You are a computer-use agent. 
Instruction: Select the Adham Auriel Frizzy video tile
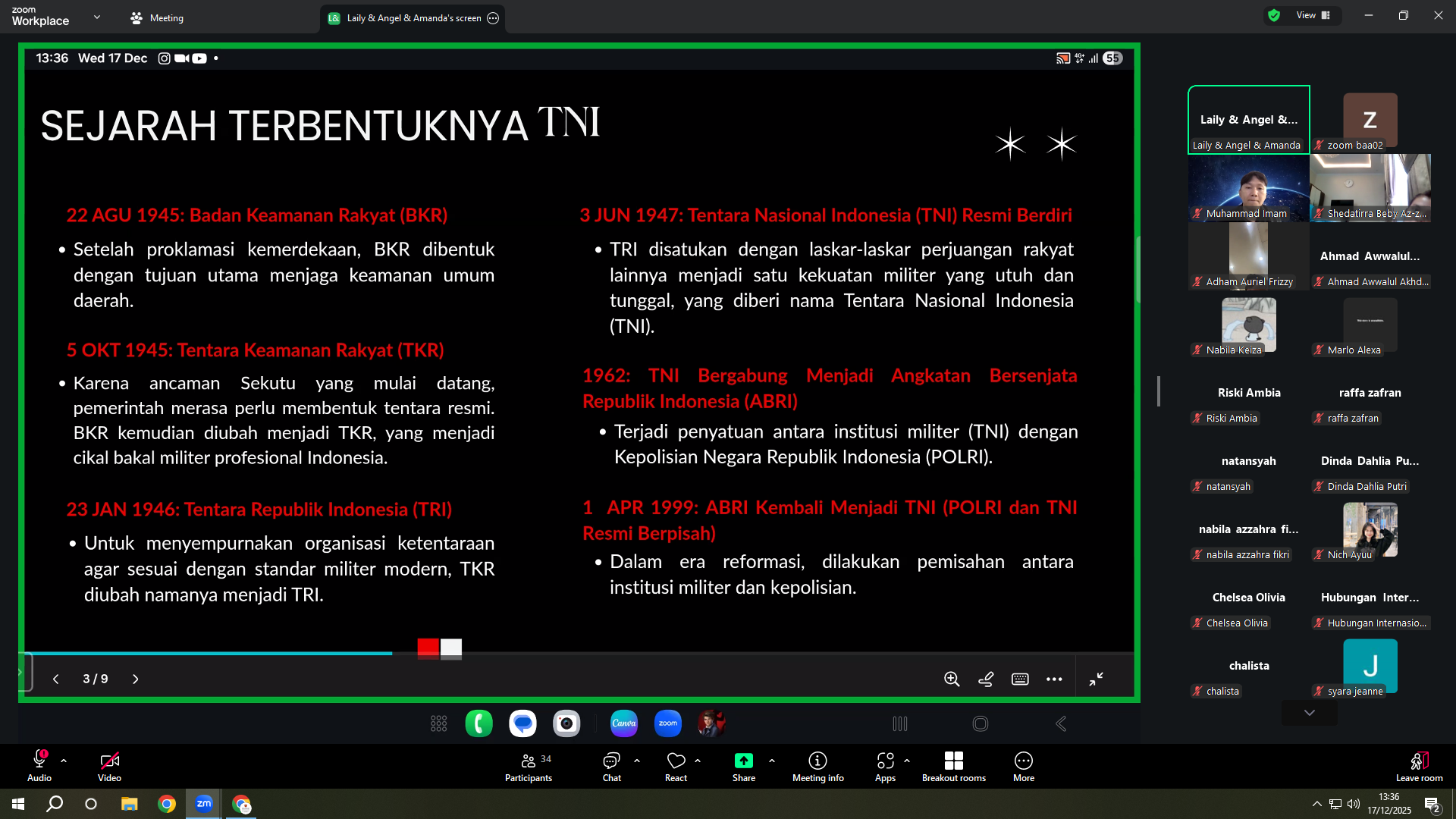[x=1248, y=256]
